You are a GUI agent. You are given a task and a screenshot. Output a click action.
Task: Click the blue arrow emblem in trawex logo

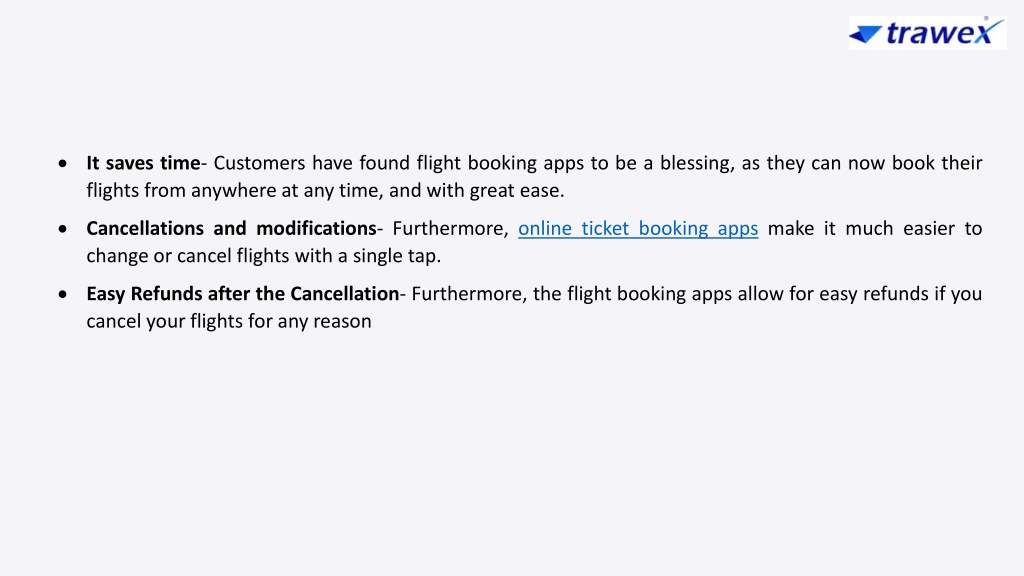tap(865, 34)
